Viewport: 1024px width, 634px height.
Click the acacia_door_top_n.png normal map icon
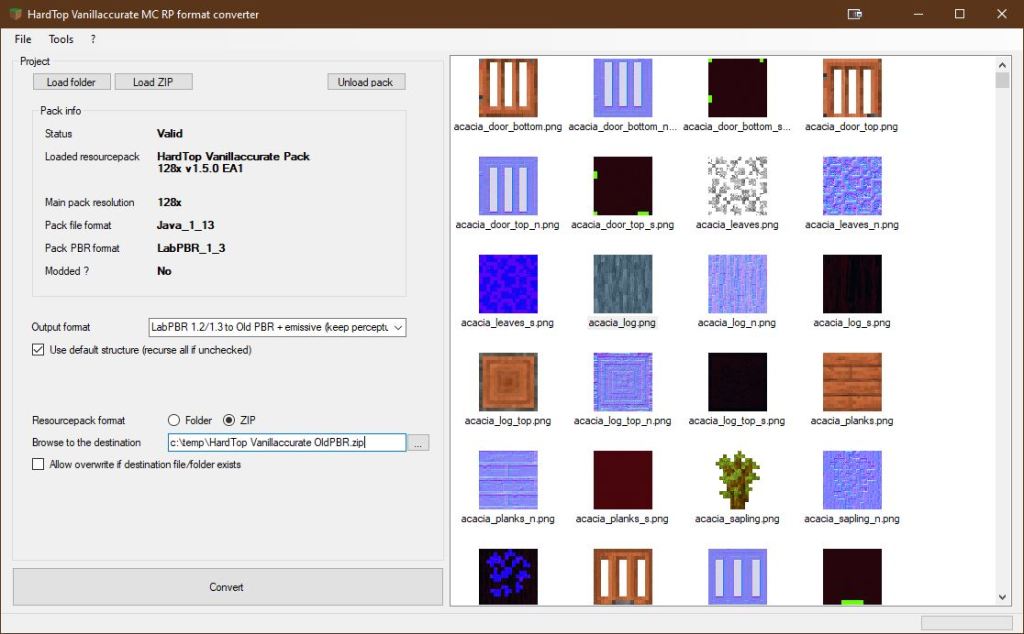pos(507,186)
